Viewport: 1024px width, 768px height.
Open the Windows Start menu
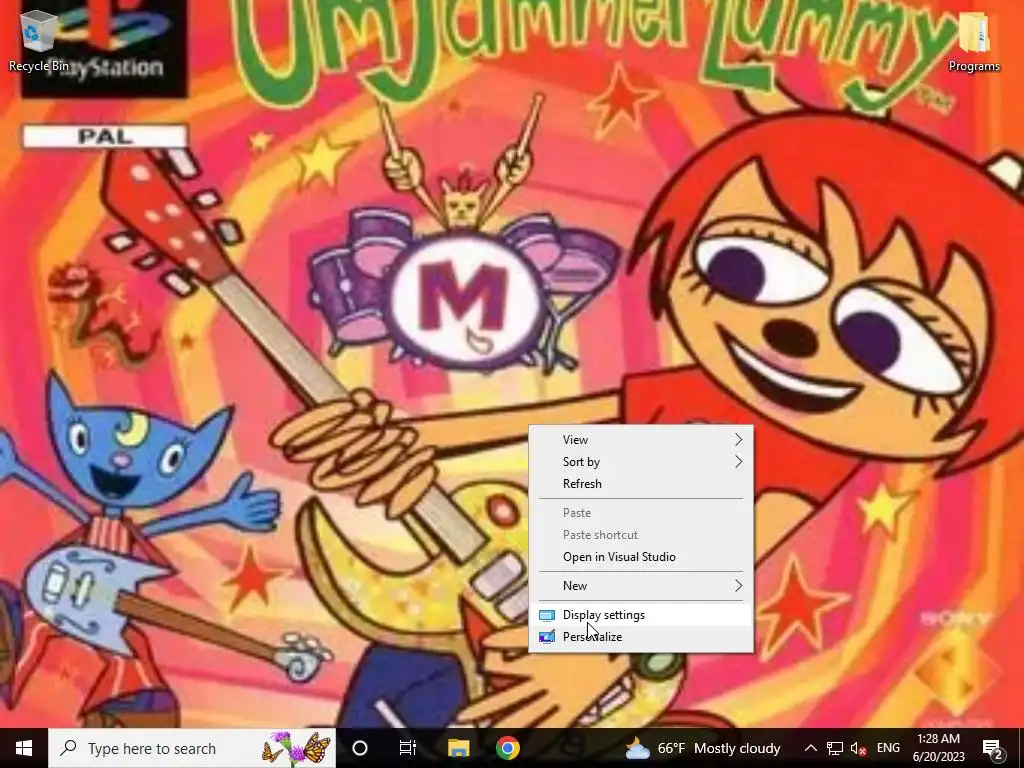coord(24,748)
